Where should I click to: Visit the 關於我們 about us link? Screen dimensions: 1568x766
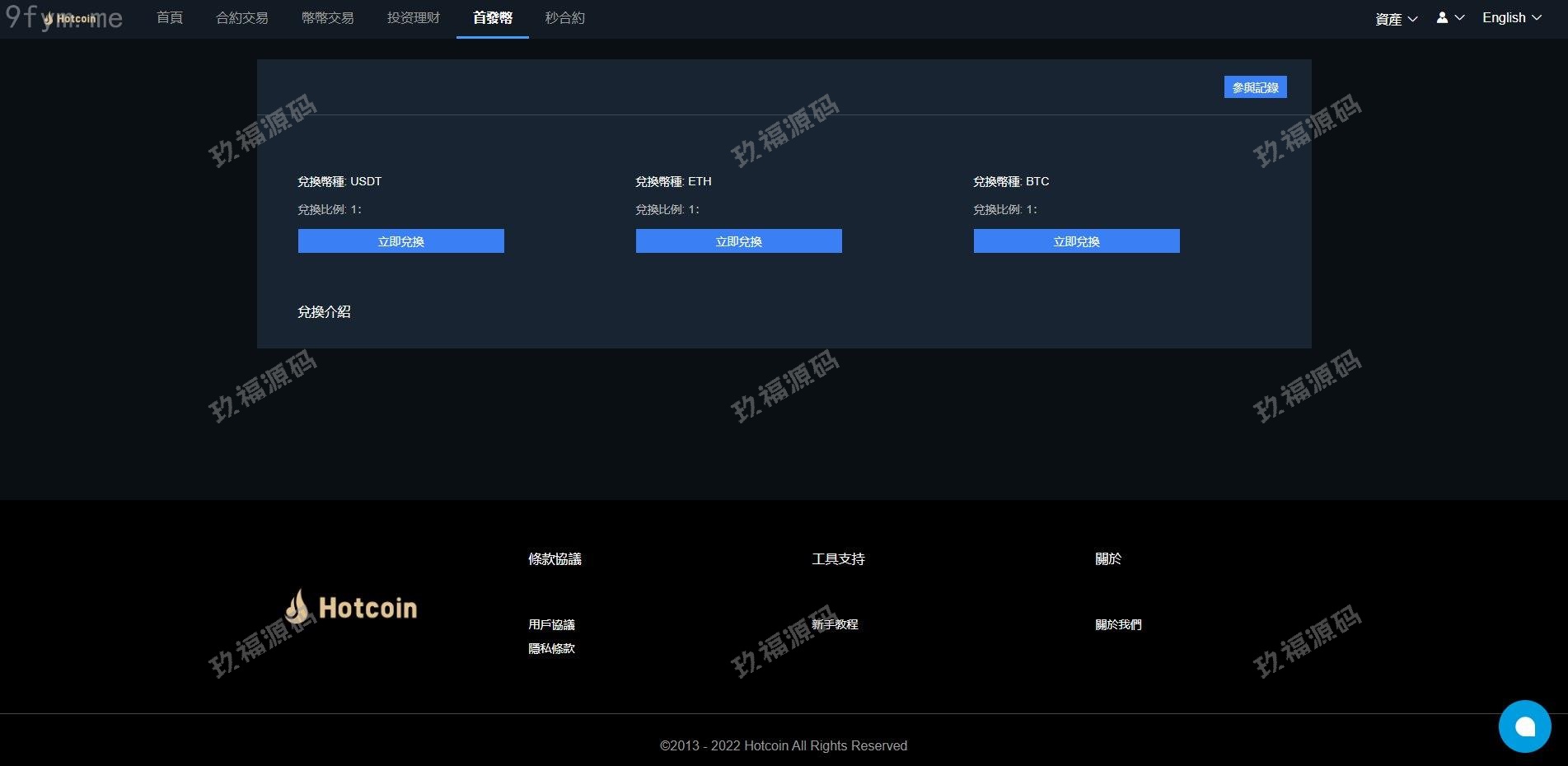click(x=1117, y=624)
